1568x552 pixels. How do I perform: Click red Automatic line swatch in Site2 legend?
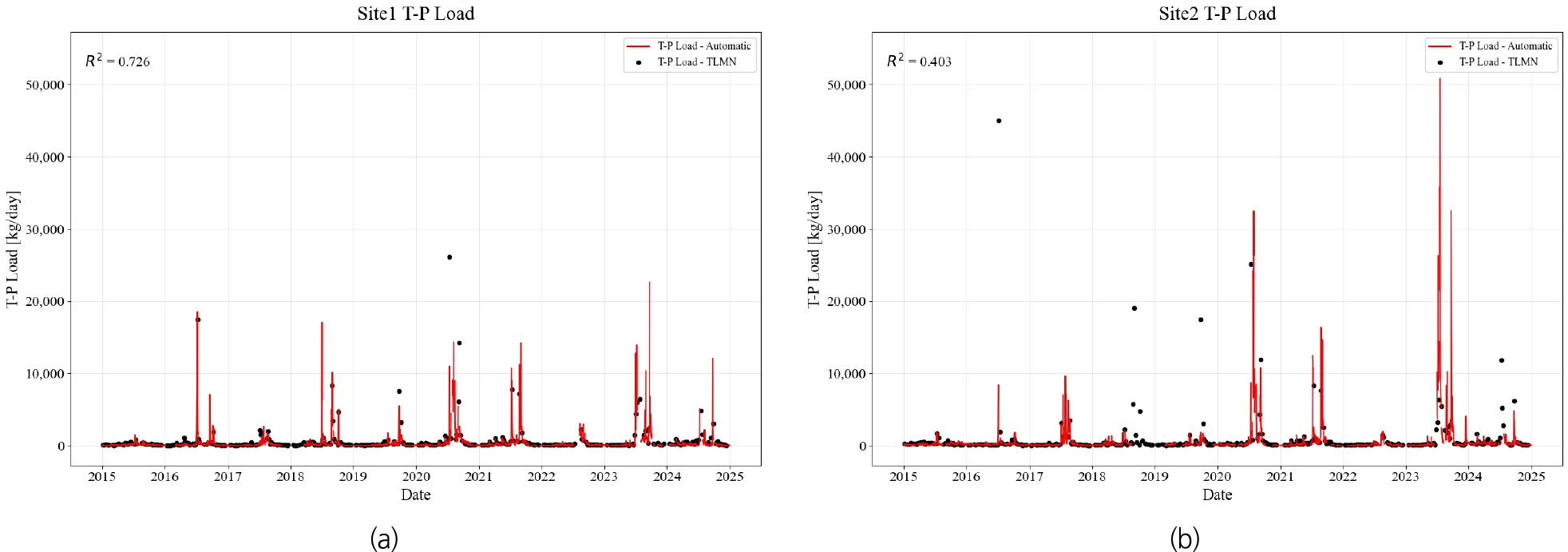1440,46
